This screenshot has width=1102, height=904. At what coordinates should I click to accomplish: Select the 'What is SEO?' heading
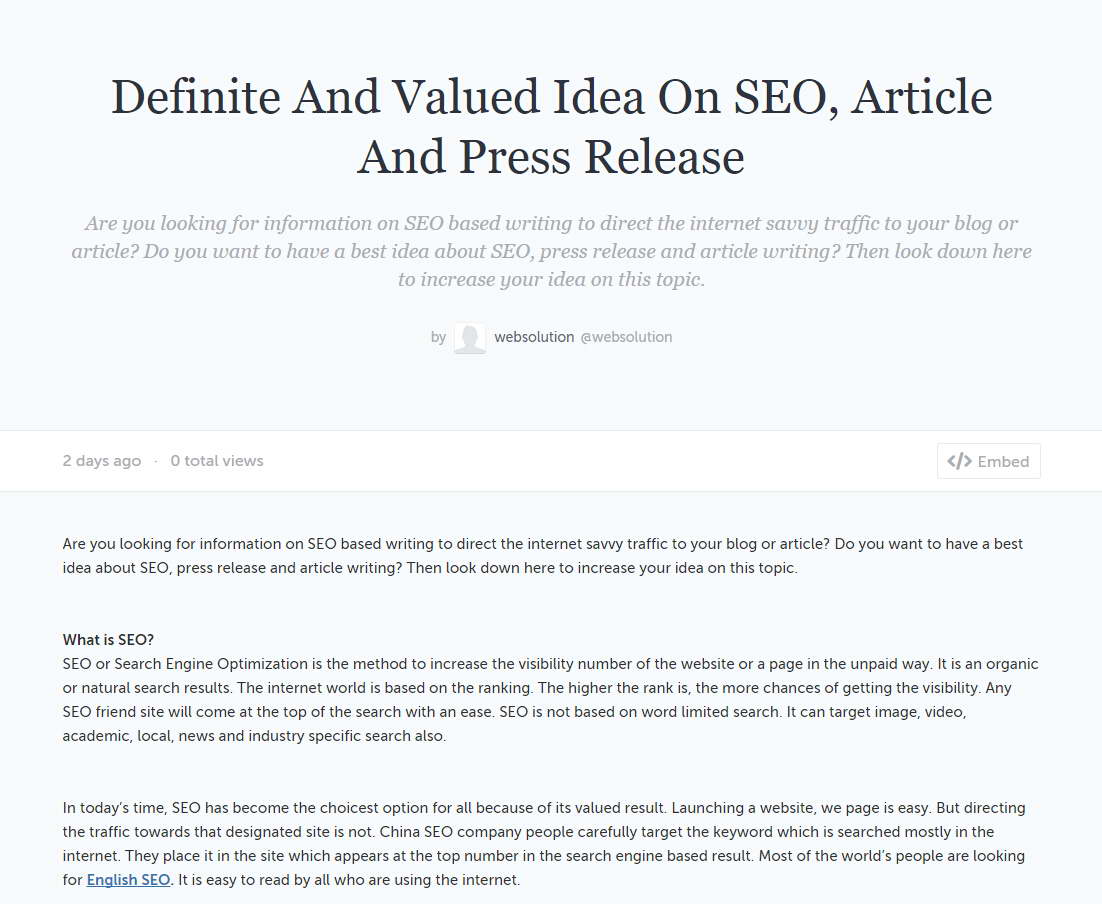pos(108,640)
